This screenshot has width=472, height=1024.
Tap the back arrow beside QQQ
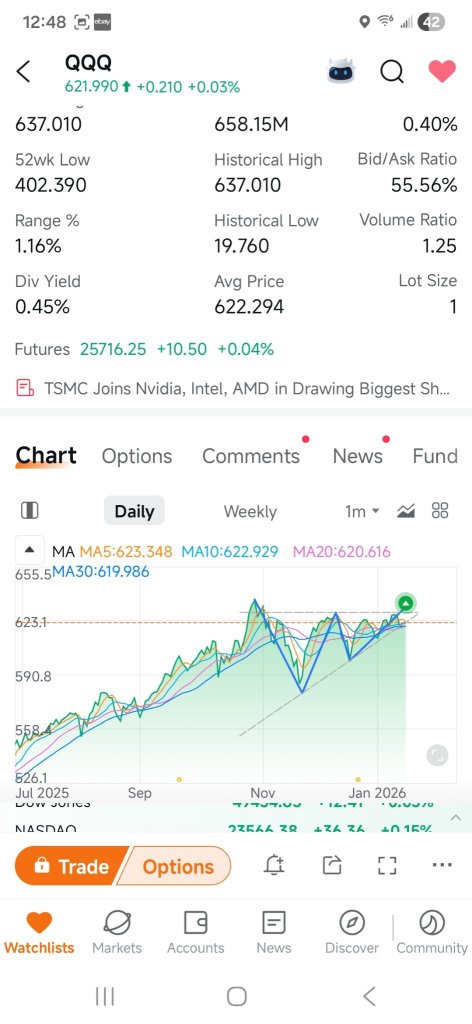24,72
